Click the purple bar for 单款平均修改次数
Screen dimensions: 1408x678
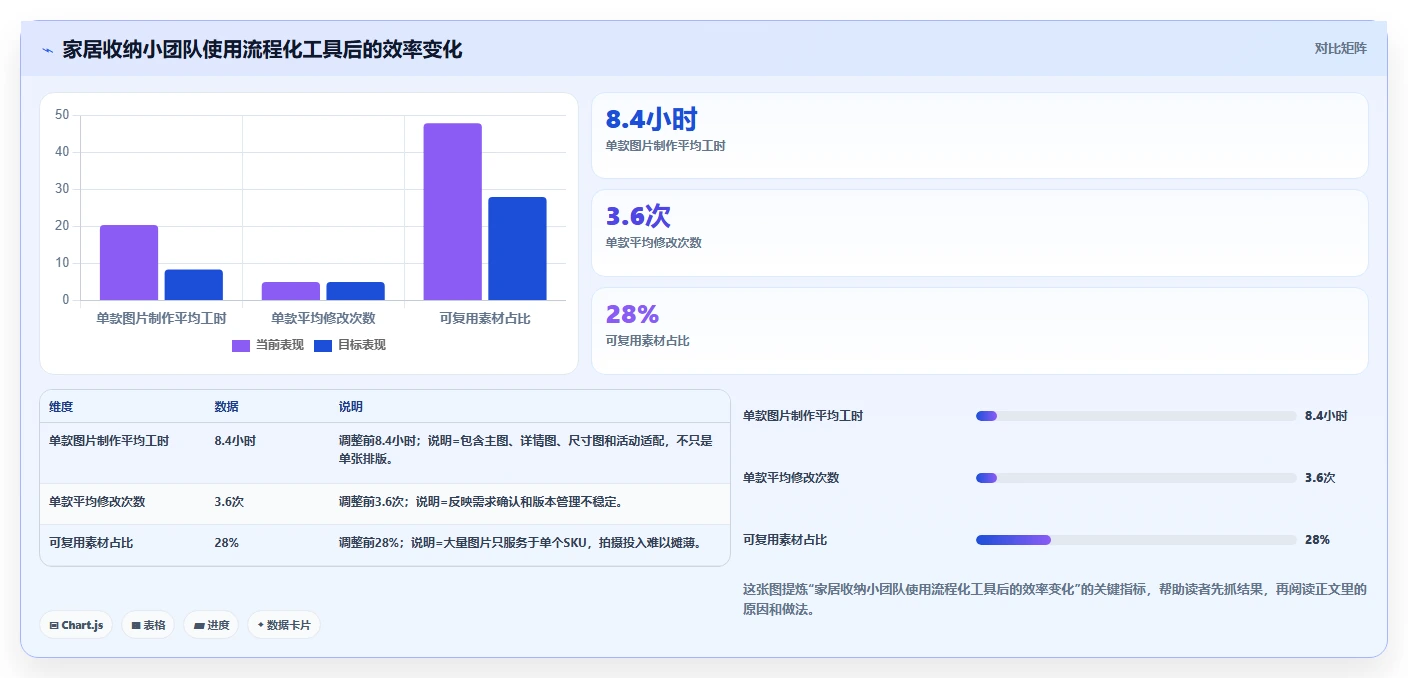(291, 291)
